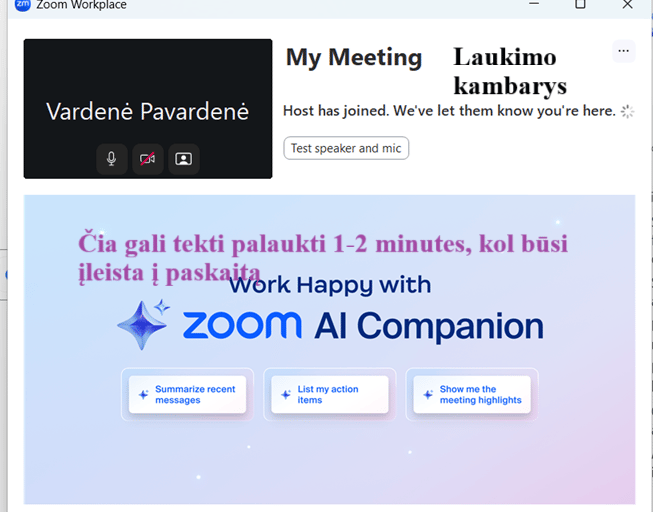The height and width of the screenshot is (512, 653).
Task: Click the loading spinner beside host message
Action: pyautogui.click(x=627, y=111)
